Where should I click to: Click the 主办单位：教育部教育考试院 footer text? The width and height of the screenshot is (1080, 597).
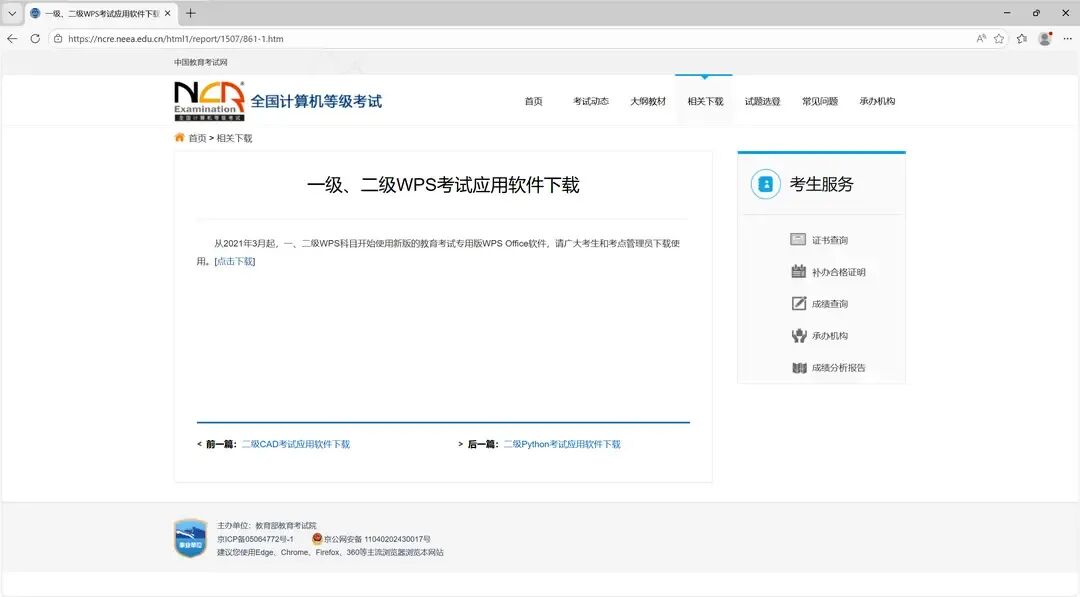click(x=267, y=525)
